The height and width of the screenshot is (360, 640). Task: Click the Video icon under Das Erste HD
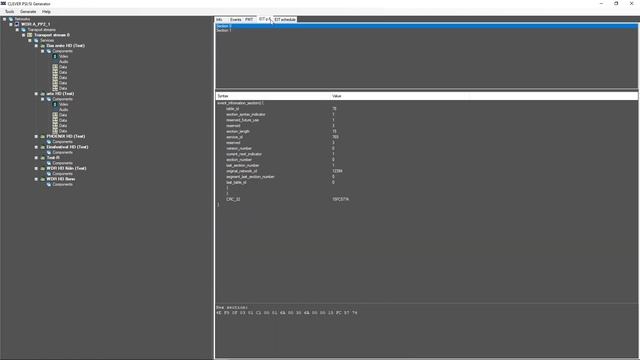click(x=55, y=56)
